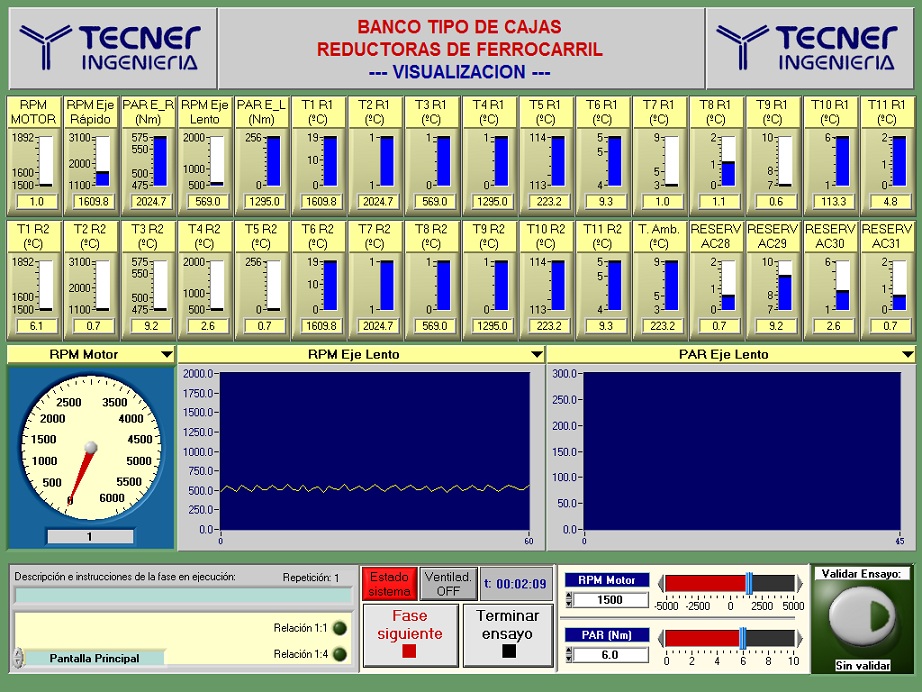Click the Tecner Ingenieria logo at top left

tap(110, 48)
